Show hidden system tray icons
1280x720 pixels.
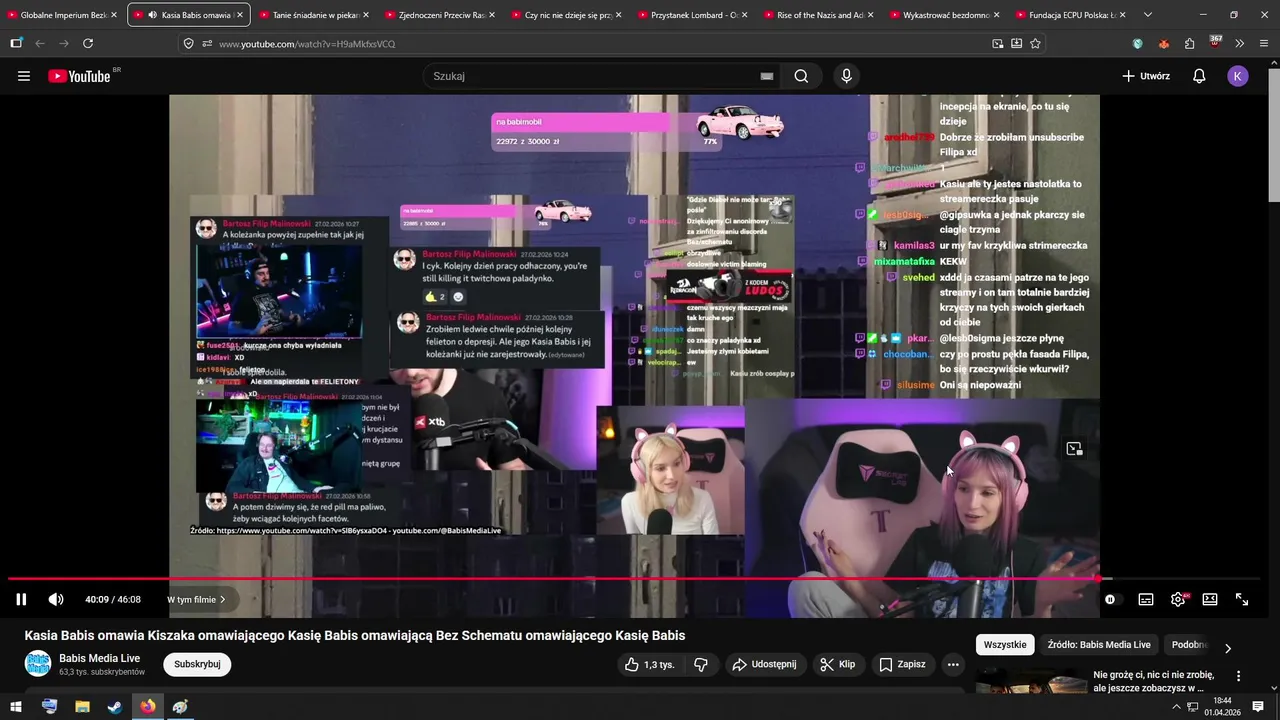[x=1177, y=707]
